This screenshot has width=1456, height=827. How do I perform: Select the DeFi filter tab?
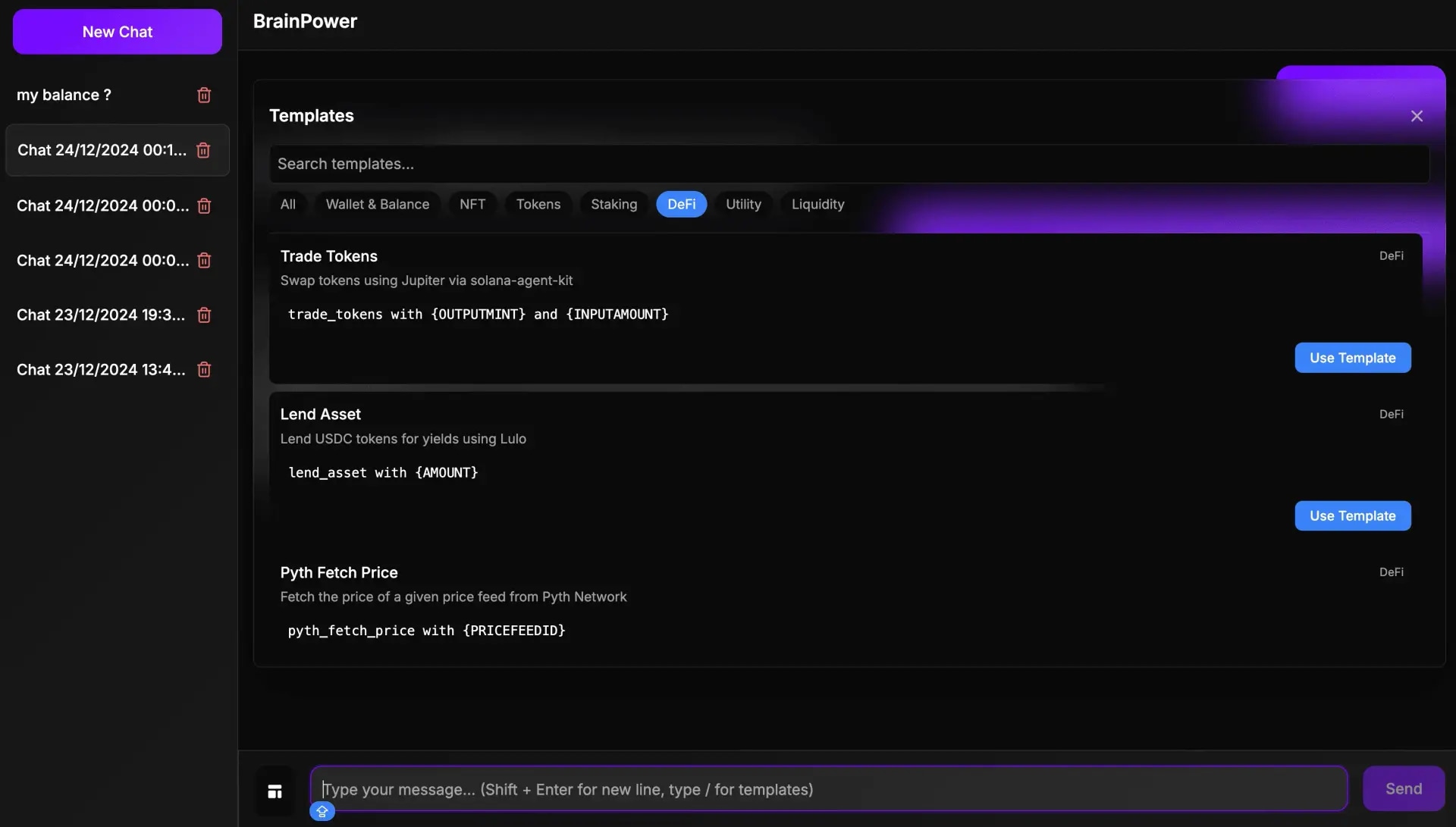coord(681,204)
